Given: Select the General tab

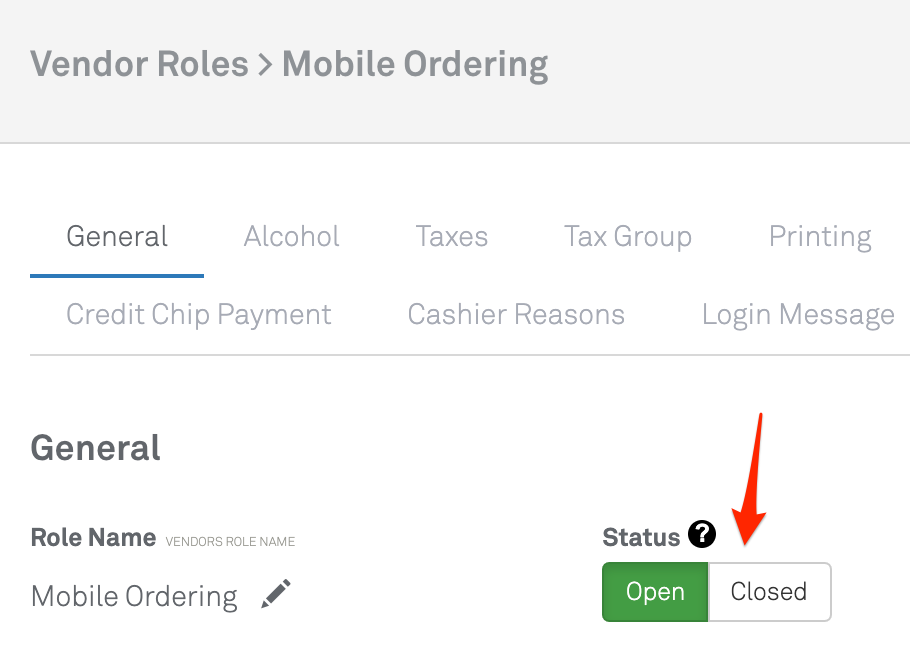Looking at the screenshot, I should (117, 237).
